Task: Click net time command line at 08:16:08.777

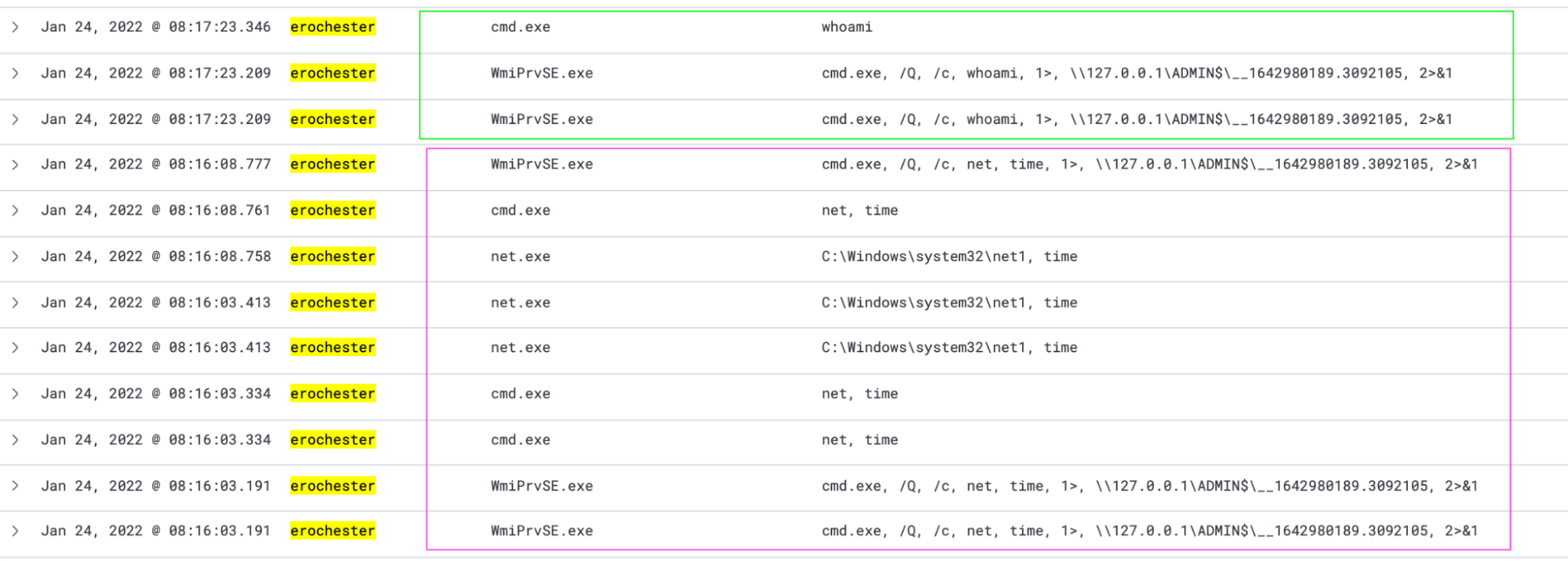Action: coord(1150,165)
